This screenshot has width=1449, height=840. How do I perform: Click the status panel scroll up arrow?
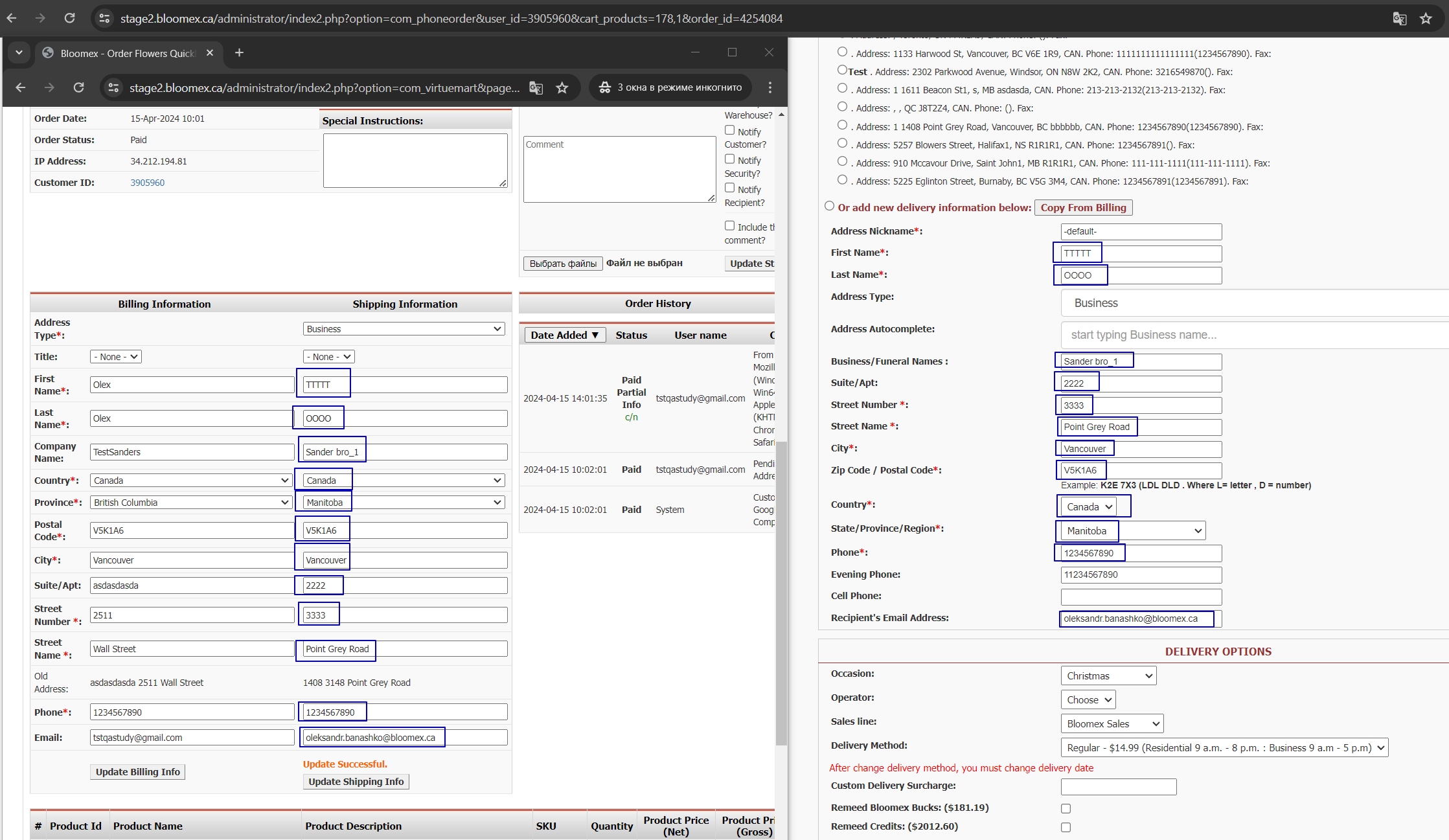coord(781,115)
